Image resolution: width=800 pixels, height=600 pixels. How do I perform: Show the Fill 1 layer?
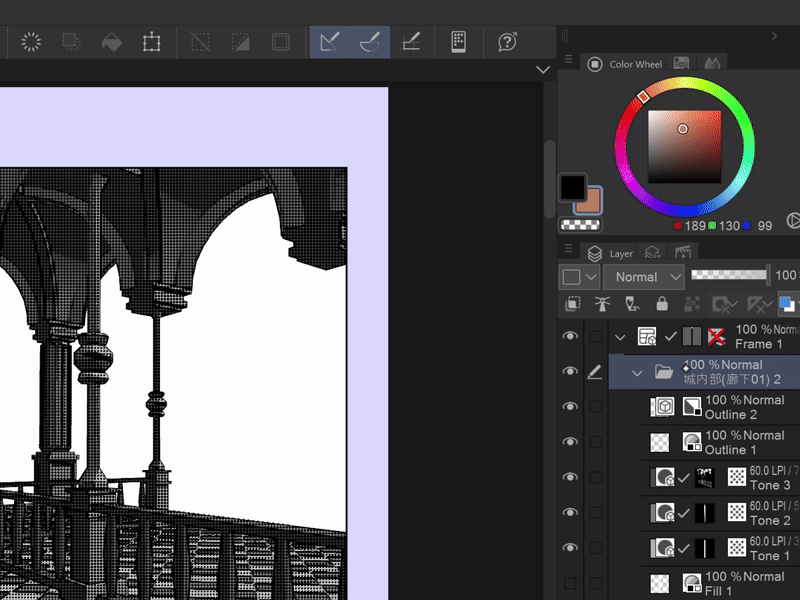[570, 583]
